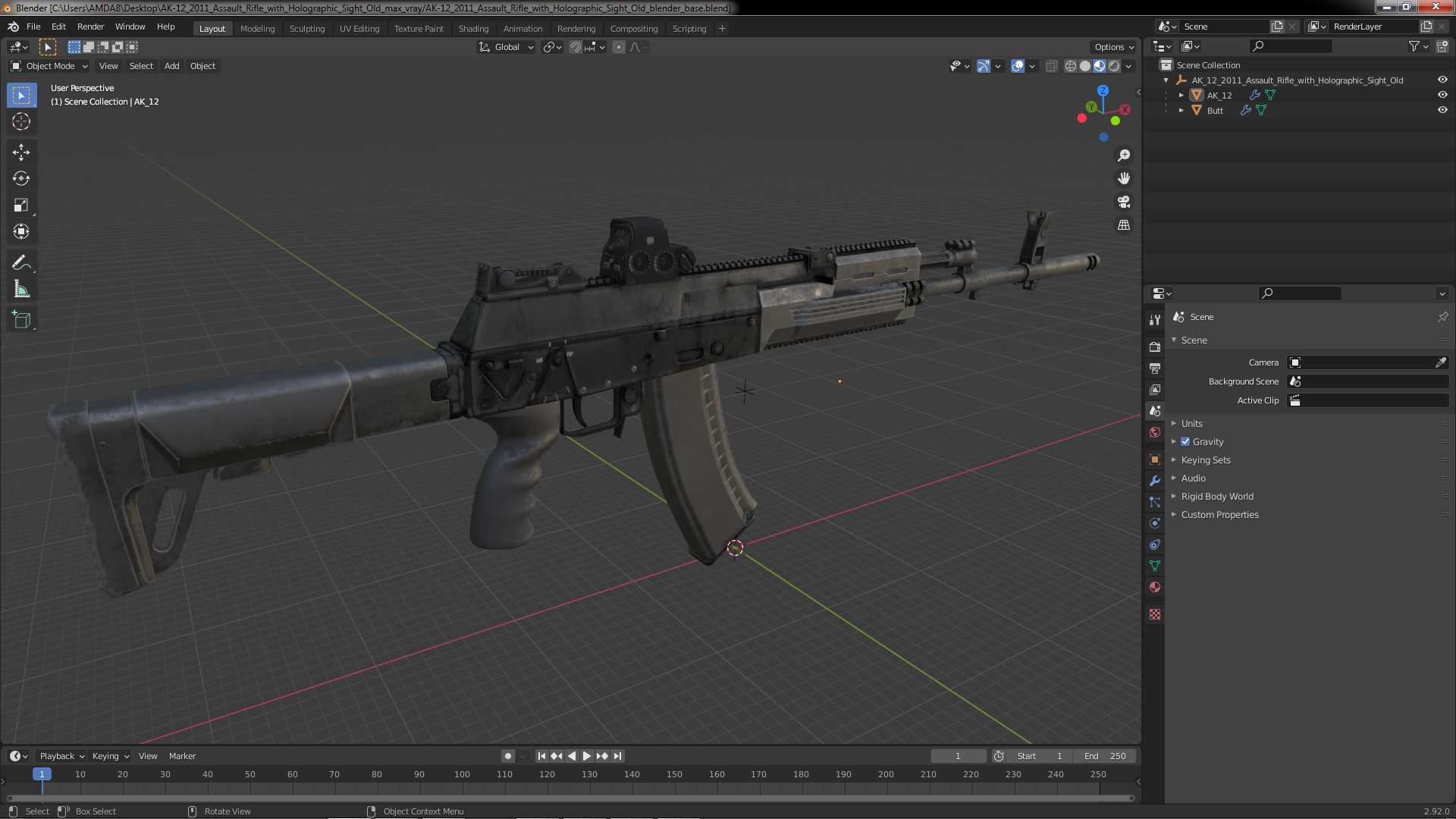Viewport: 1456px width, 819px height.
Task: Switch to material preview shading
Action: click(x=1100, y=66)
